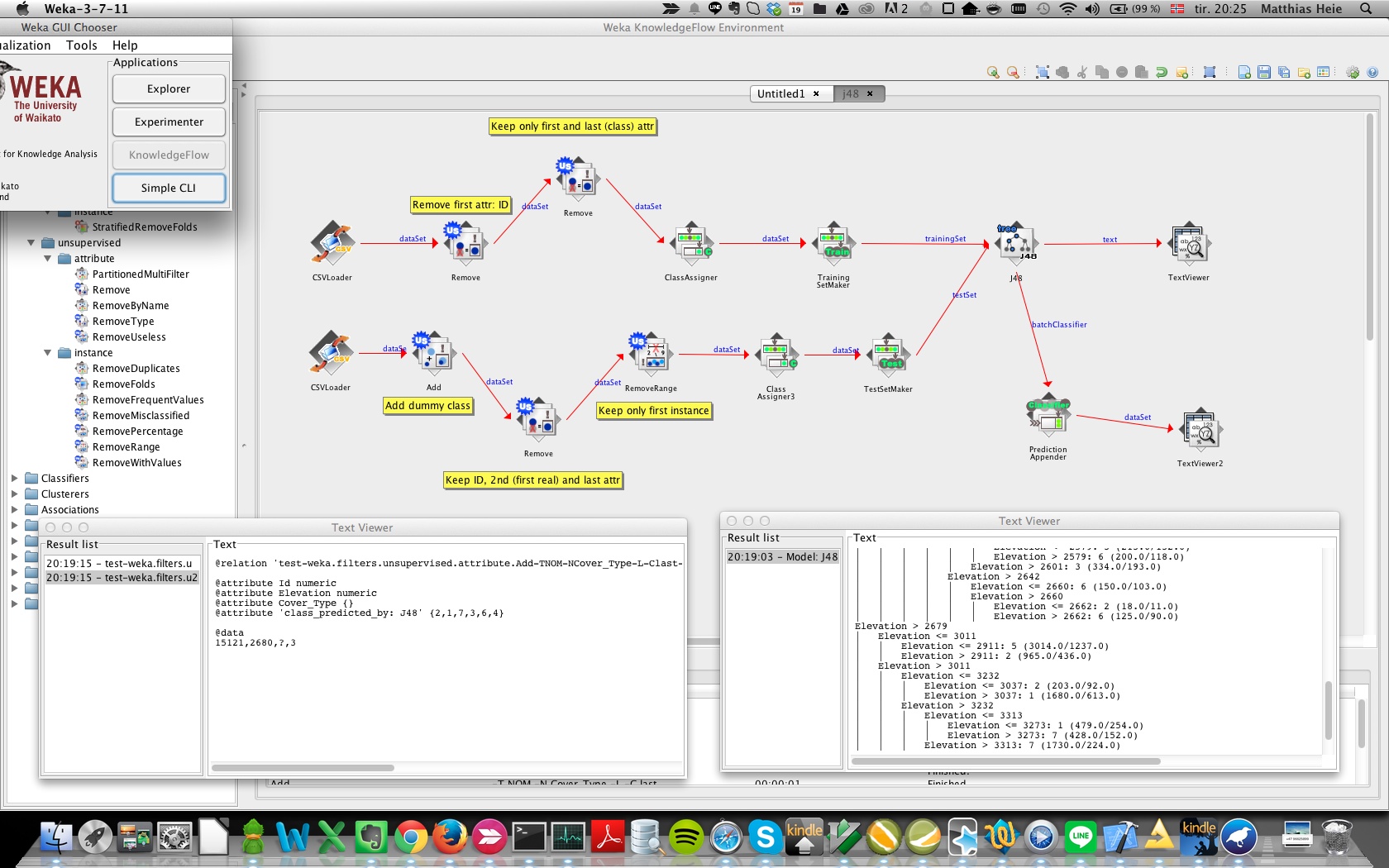This screenshot has height=868, width=1389.
Task: Open Spotlight search in menu bar
Action: [x=1366, y=9]
